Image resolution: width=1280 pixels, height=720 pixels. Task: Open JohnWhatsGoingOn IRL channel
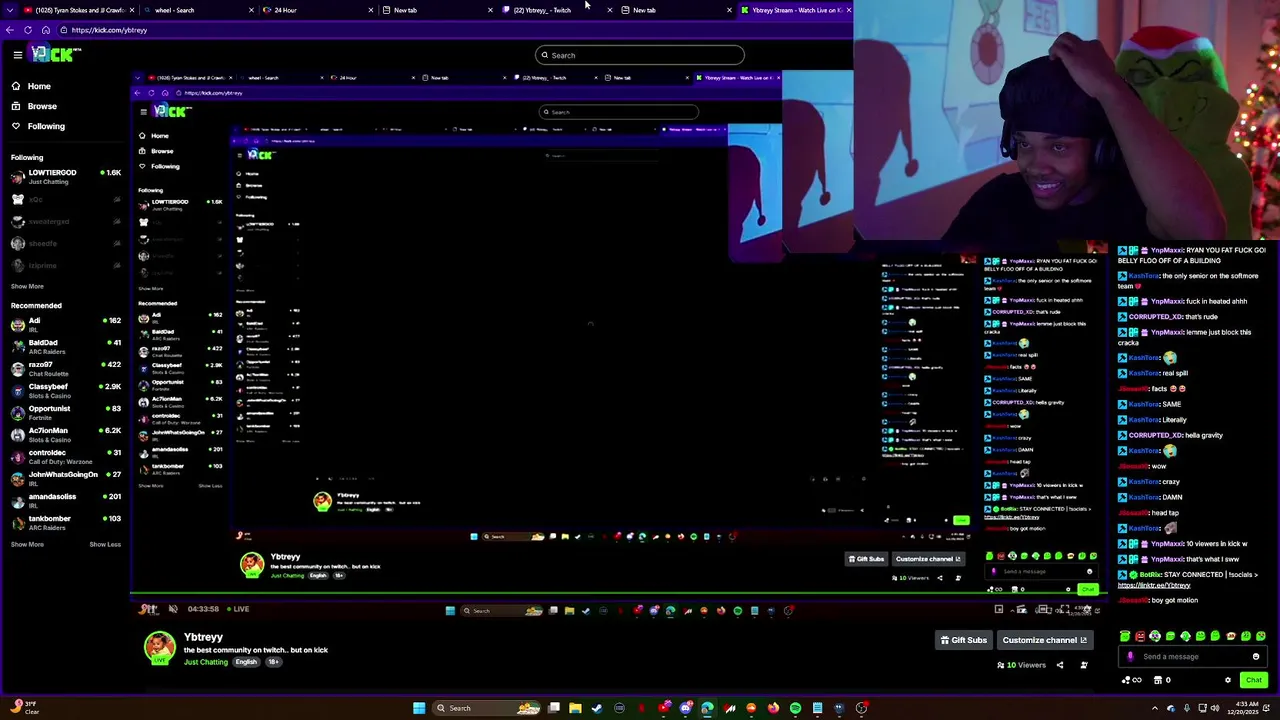[x=64, y=478]
